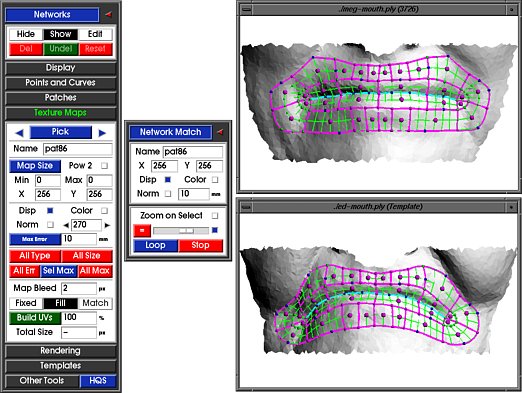Expand the Rendering section
522x393 pixels.
pos(61,351)
